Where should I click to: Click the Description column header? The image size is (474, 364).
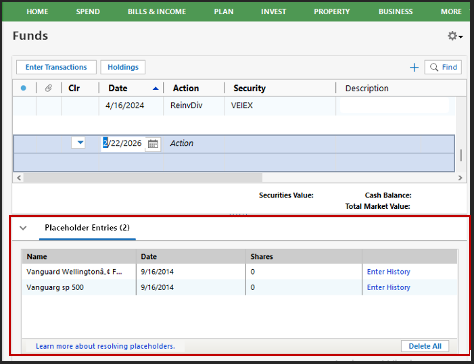pyautogui.click(x=367, y=88)
